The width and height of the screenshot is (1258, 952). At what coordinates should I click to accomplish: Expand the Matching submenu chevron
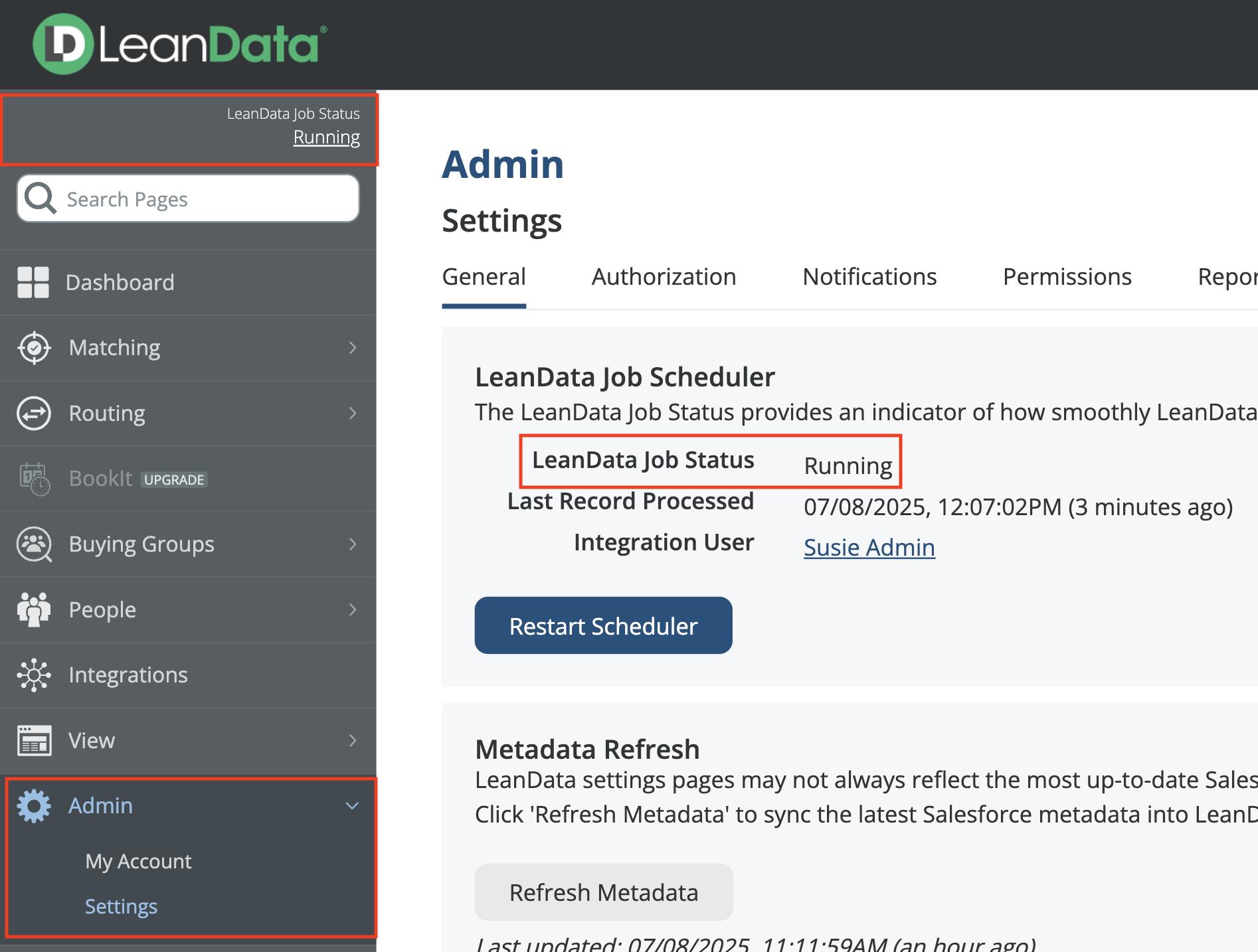353,348
